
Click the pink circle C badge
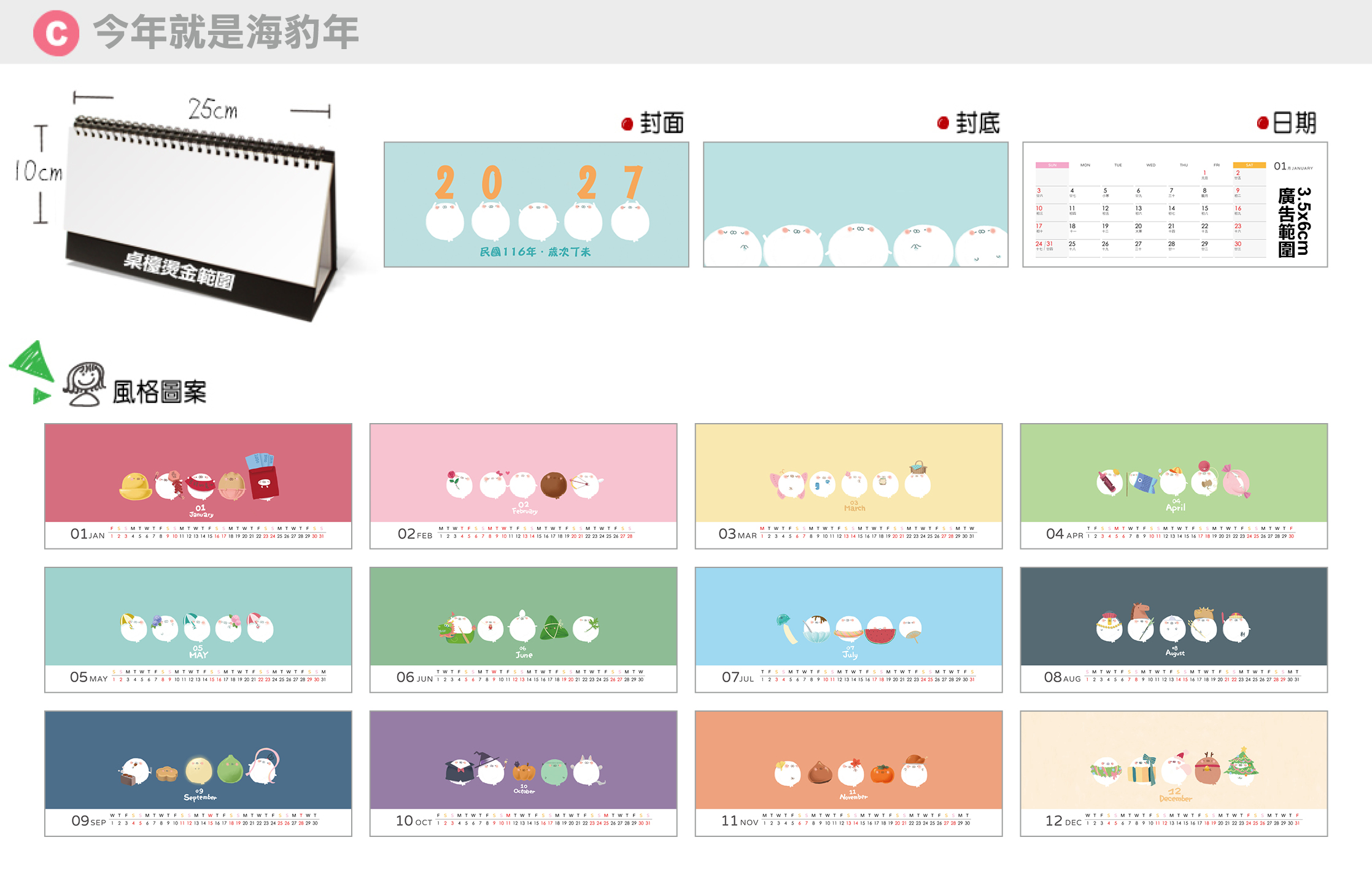tap(56, 33)
